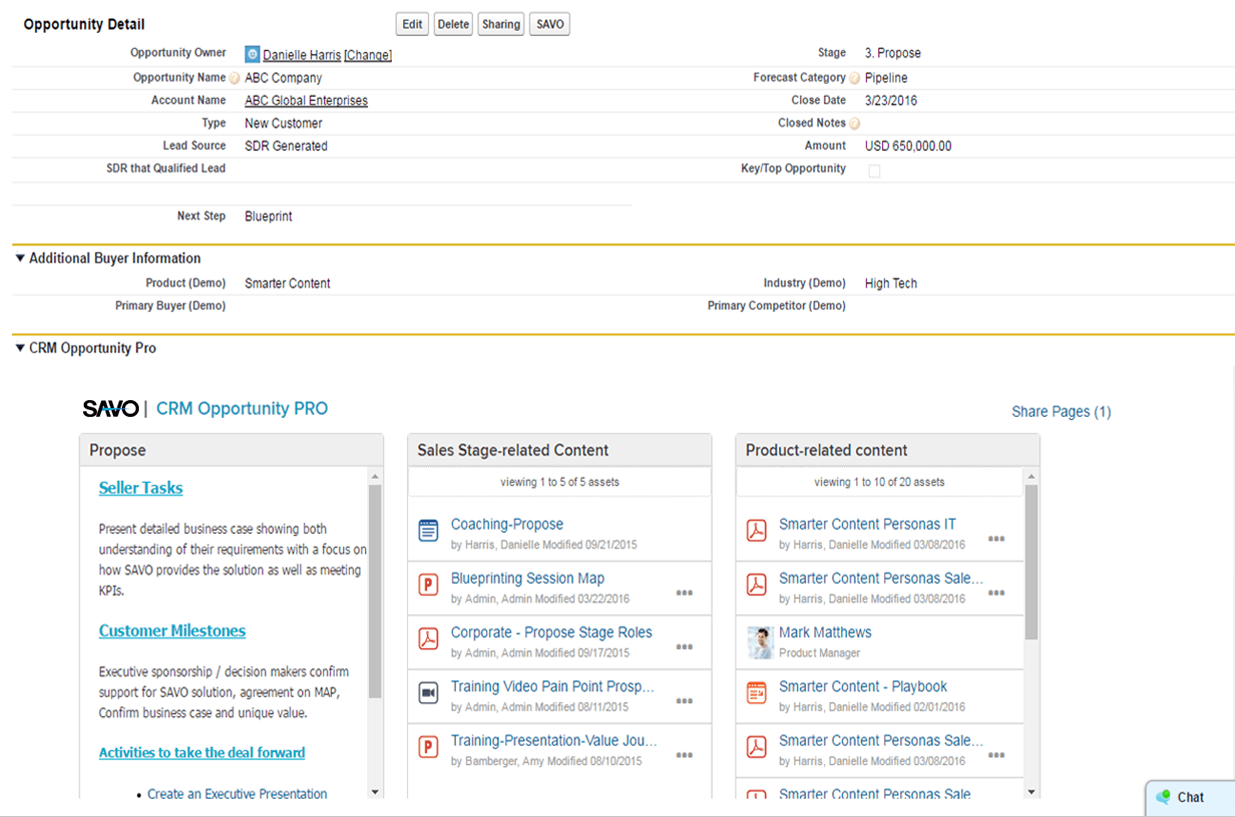This screenshot has width=1235, height=817.
Task: Click the Stage value 3. Propose
Action: point(893,53)
